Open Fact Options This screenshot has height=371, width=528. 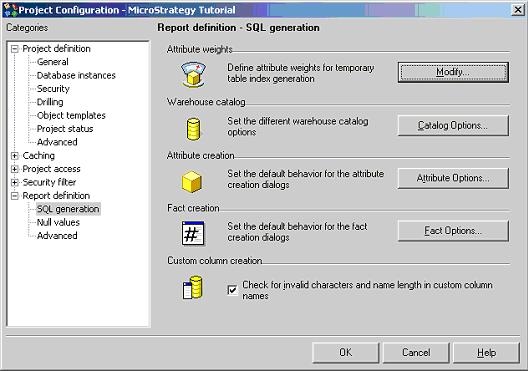[453, 231]
